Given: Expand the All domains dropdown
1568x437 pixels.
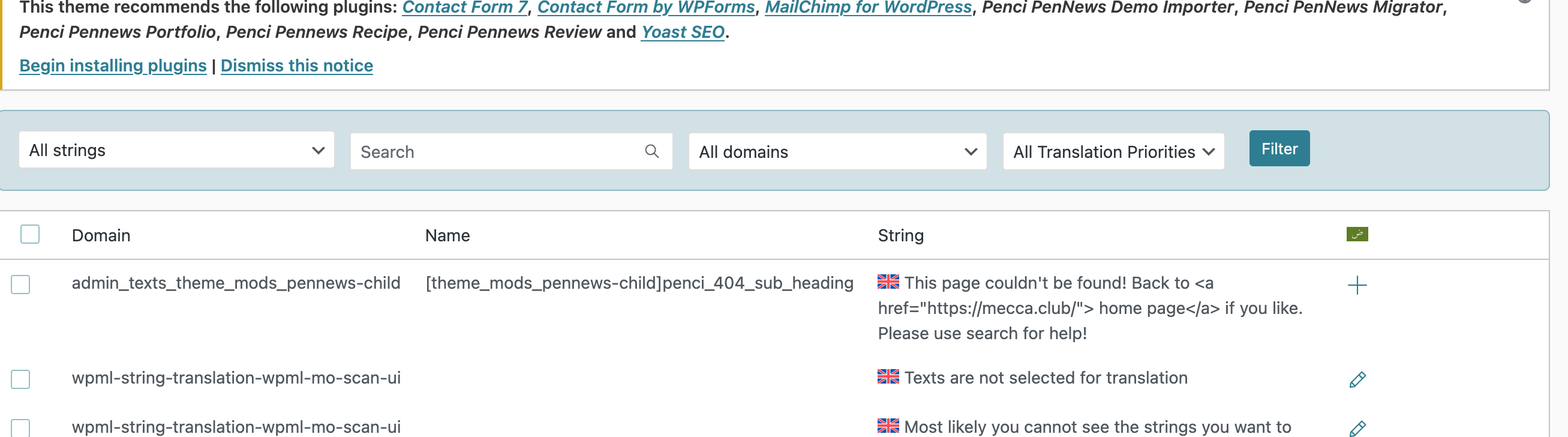Looking at the screenshot, I should pyautogui.click(x=837, y=152).
